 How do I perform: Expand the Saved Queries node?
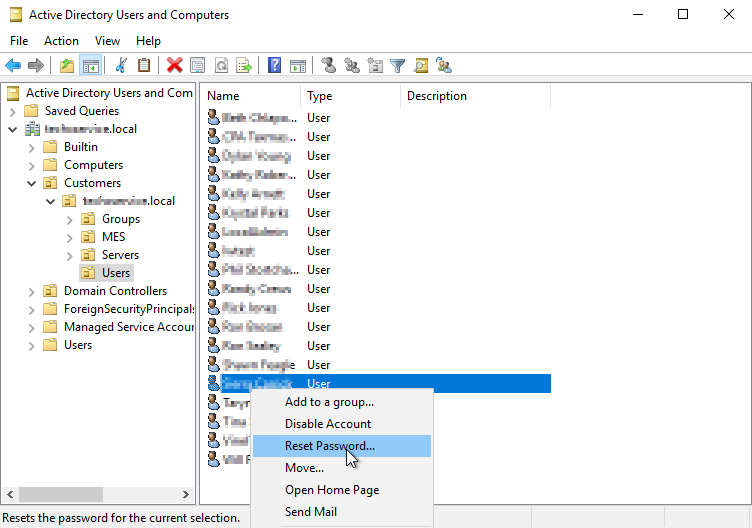click(x=13, y=112)
